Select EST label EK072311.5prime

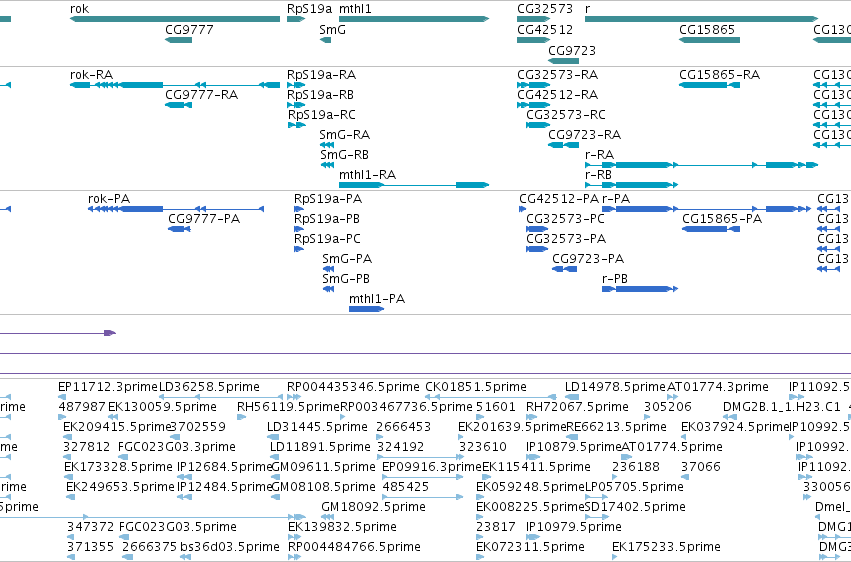point(530,547)
